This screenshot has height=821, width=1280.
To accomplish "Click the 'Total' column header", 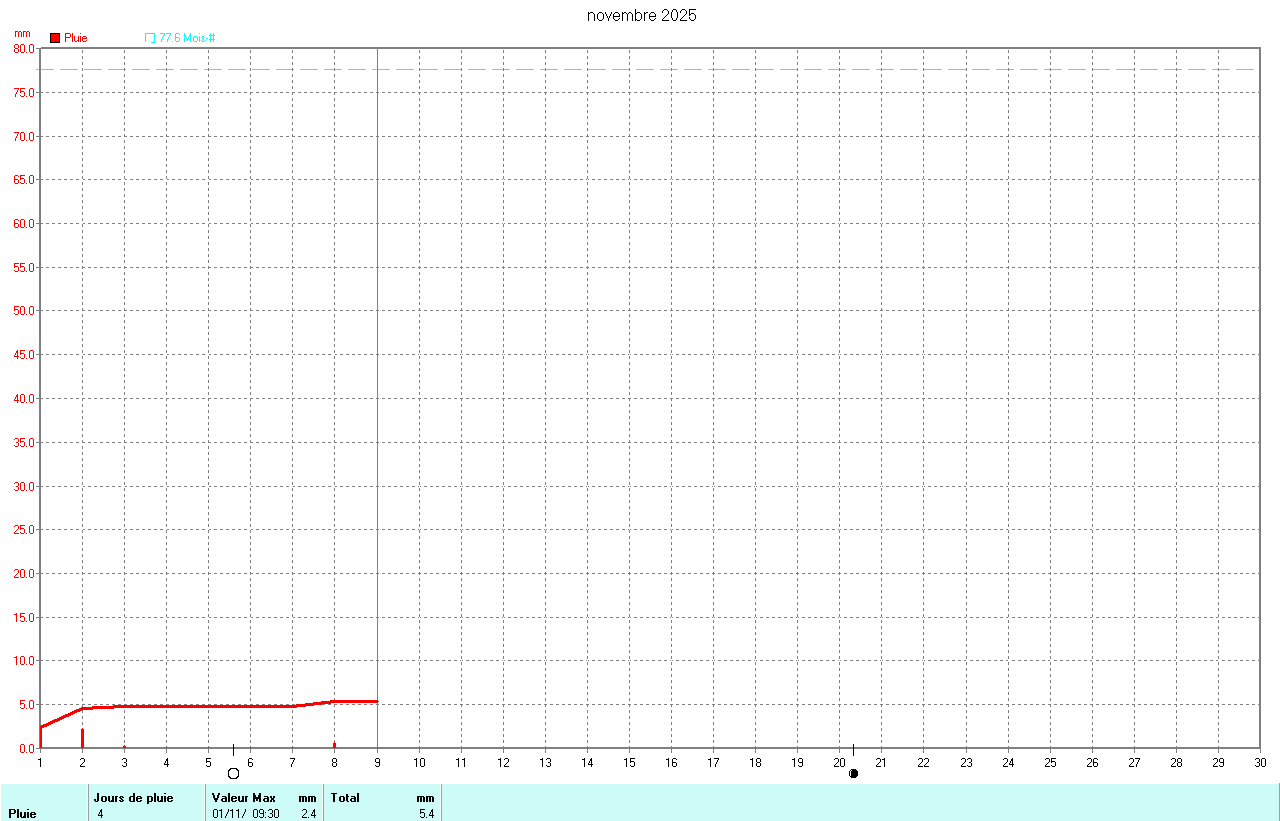I will [345, 798].
